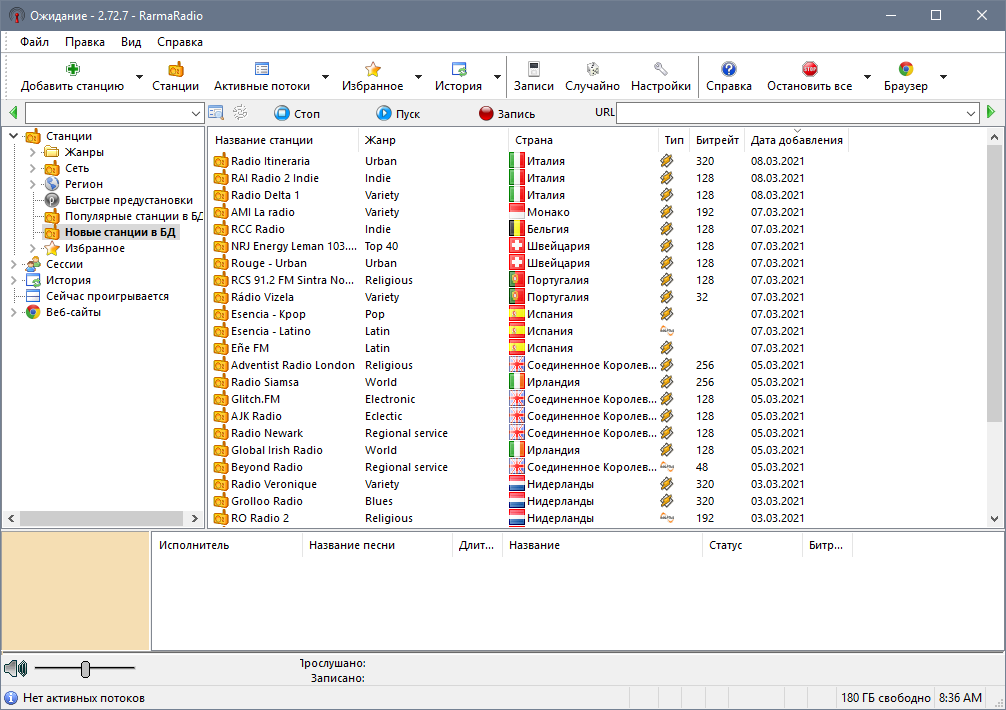This screenshot has width=1006, height=710.
Task: Open dropdown arrow next to Добавить станцию
Action: click(x=139, y=77)
